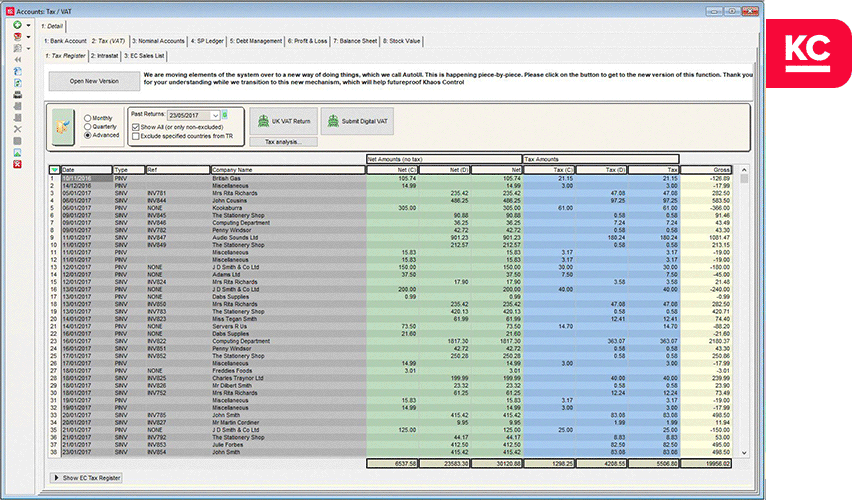The width and height of the screenshot is (855, 500).
Task: Click the INV822 reference cell
Action: coord(178,341)
